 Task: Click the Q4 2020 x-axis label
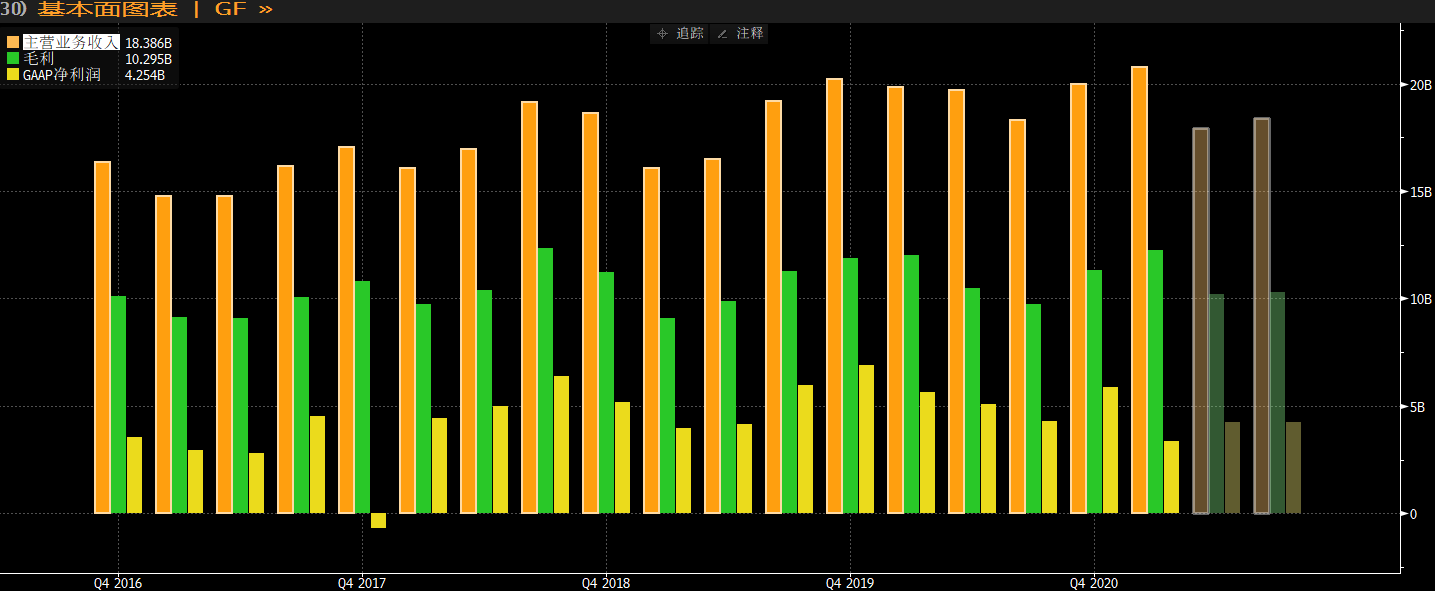1094,583
